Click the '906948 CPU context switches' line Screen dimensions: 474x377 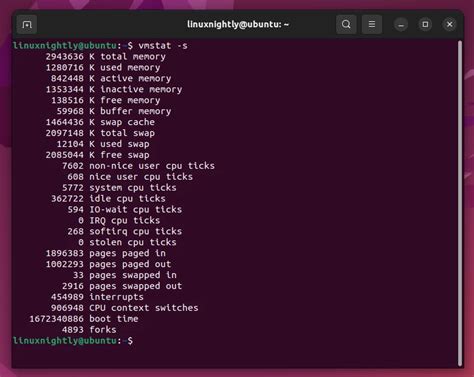click(125, 308)
